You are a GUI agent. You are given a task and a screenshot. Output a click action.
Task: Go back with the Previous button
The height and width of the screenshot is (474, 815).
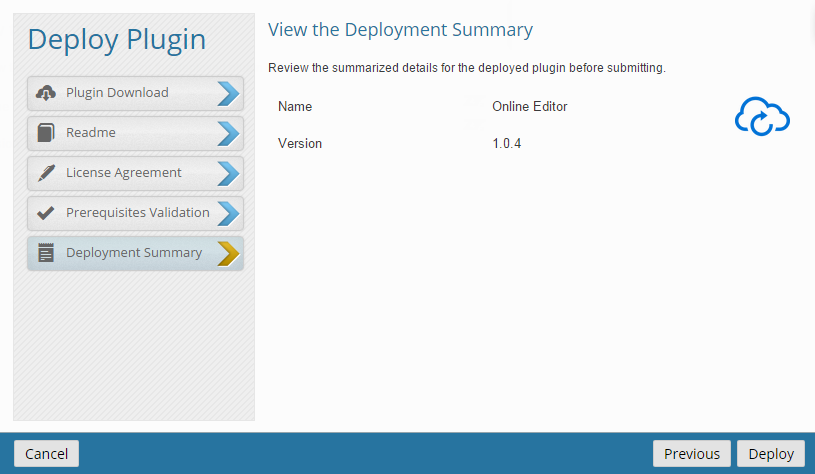691,454
